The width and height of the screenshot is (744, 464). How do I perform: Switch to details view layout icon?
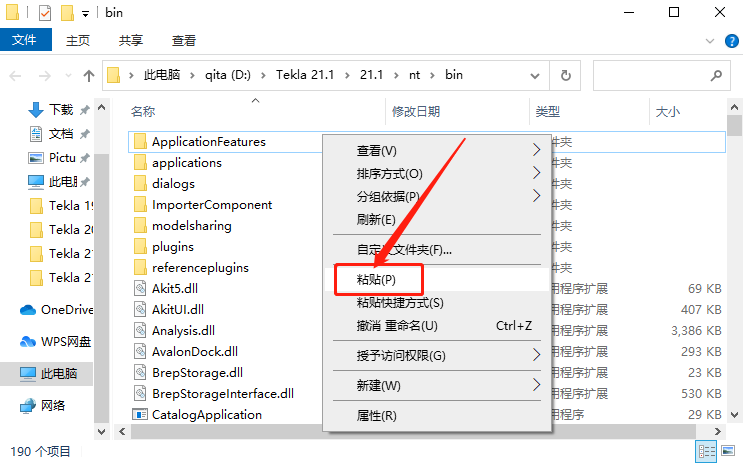click(x=706, y=451)
